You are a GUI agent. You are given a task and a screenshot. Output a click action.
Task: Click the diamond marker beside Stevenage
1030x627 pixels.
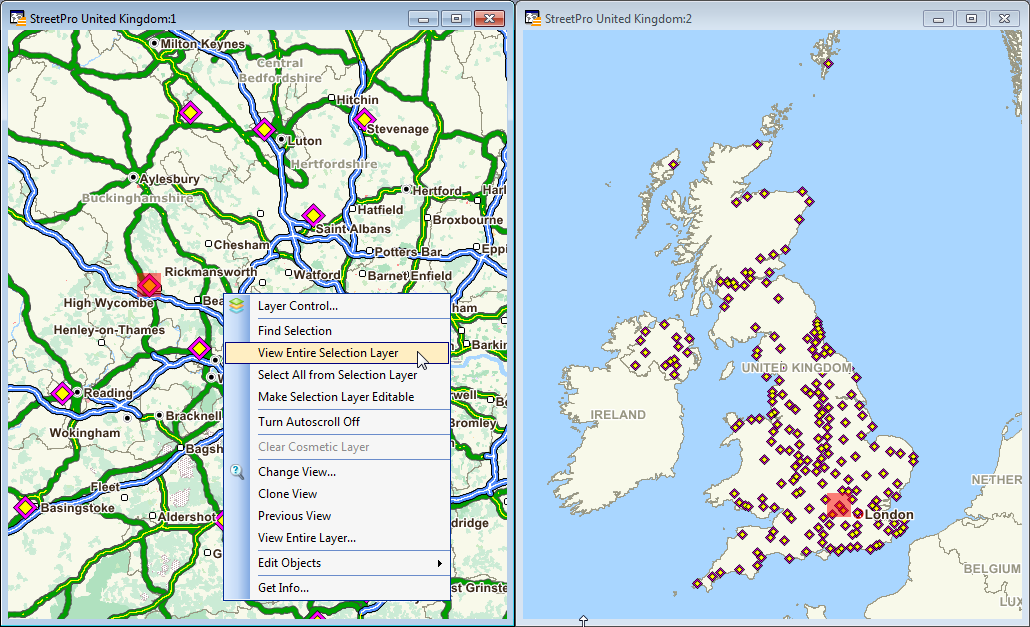pyautogui.click(x=363, y=119)
